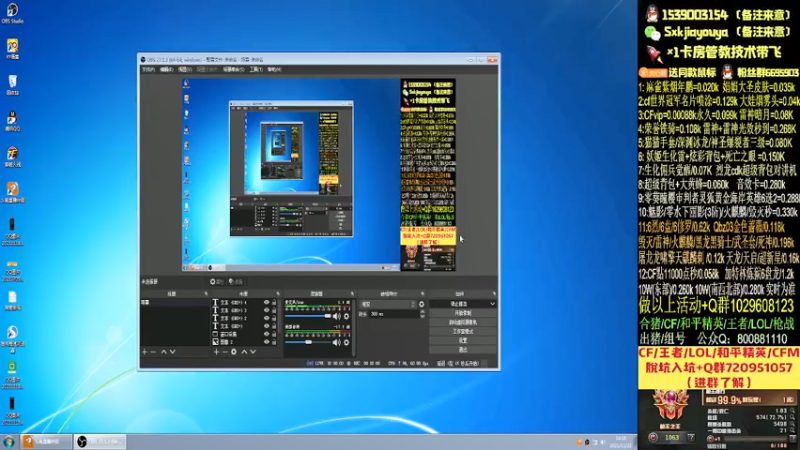The image size is (800, 450).
Task: Decrease transition duration with down arrow
Action: click(422, 316)
